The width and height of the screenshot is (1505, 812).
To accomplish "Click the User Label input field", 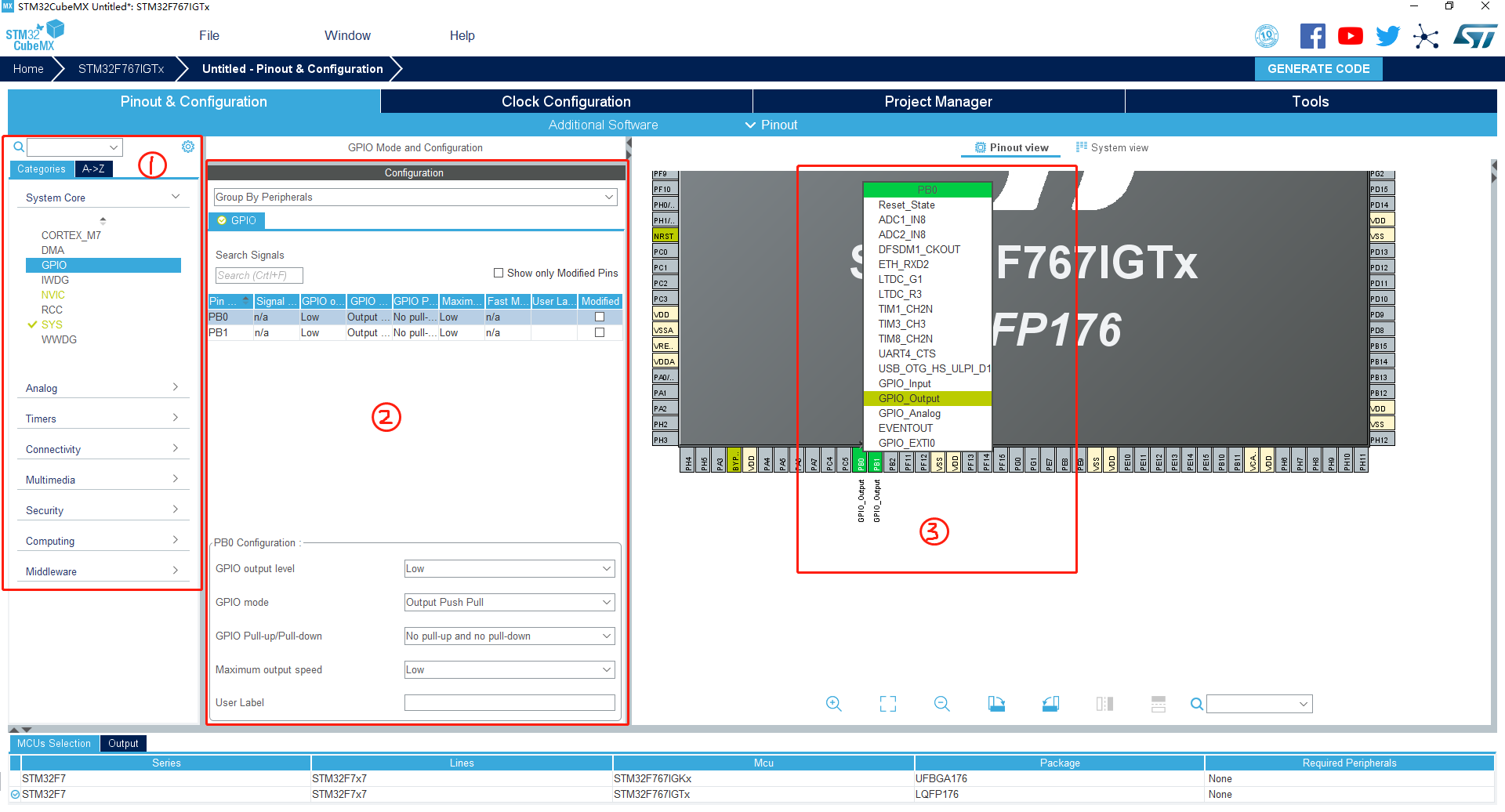I will [510, 702].
